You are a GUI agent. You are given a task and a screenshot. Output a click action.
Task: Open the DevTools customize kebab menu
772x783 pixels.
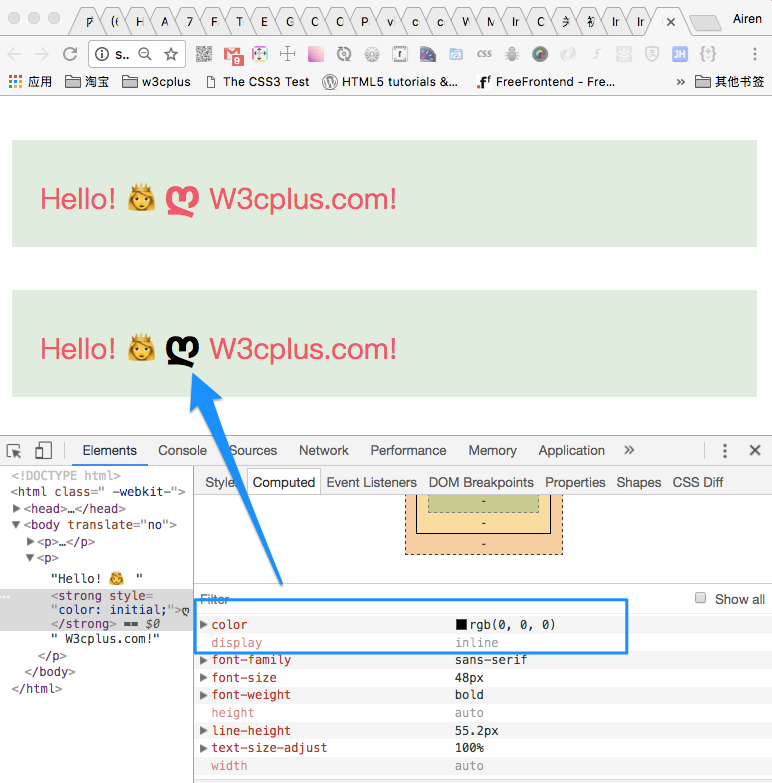725,450
